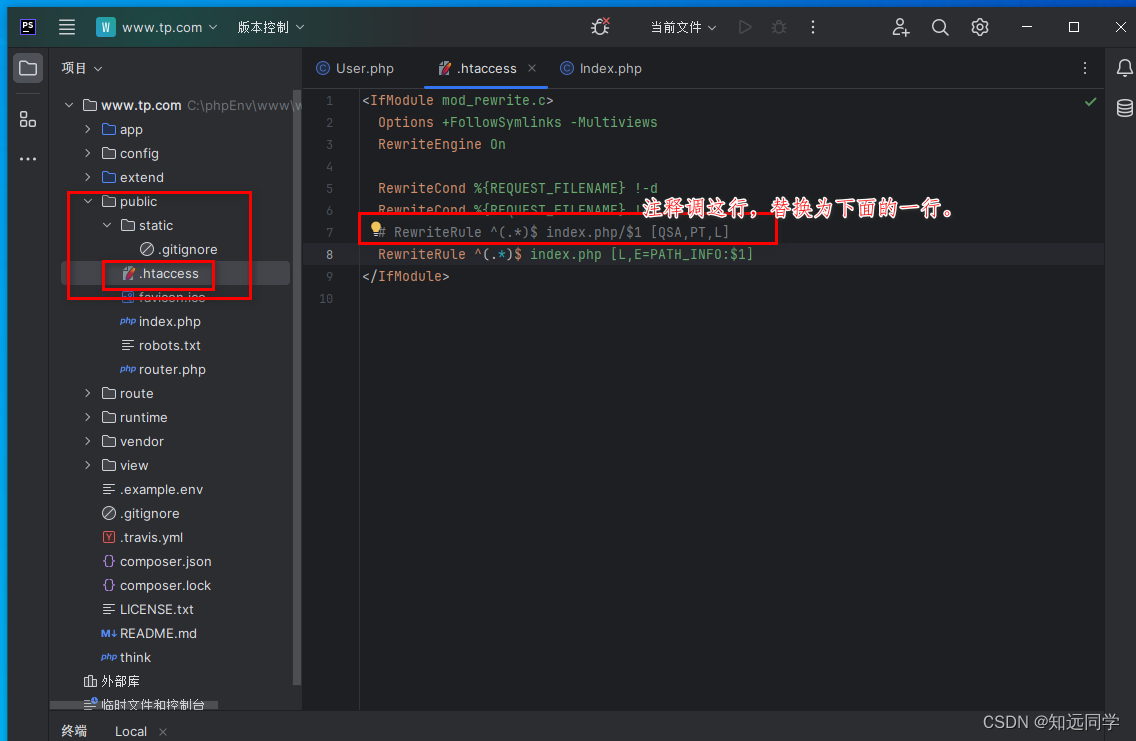Select README.md file
The height and width of the screenshot is (741, 1136).
point(149,633)
